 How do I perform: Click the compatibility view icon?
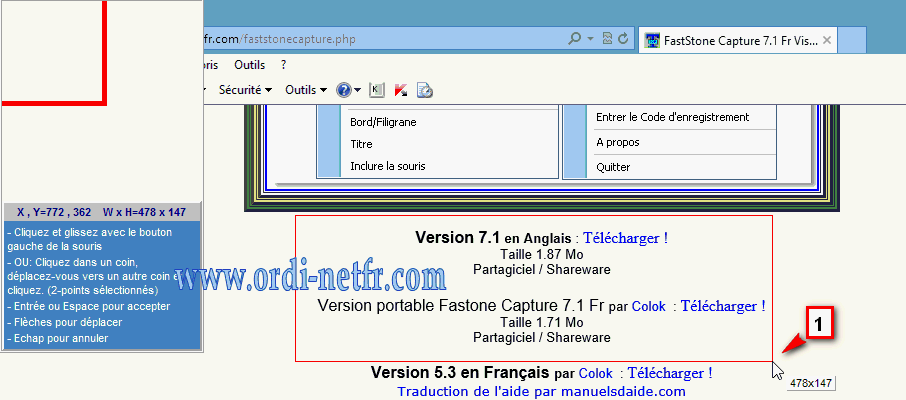(607, 39)
